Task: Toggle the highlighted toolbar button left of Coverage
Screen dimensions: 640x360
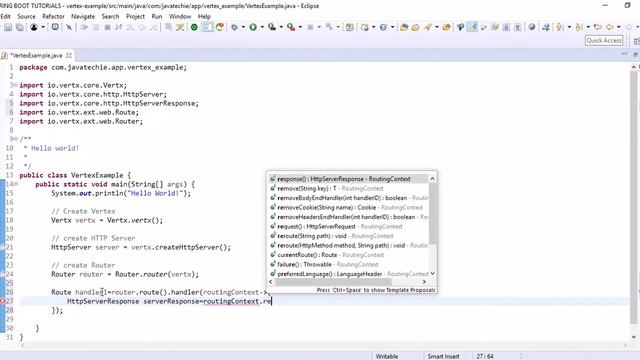Action: pyautogui.click(x=207, y=27)
